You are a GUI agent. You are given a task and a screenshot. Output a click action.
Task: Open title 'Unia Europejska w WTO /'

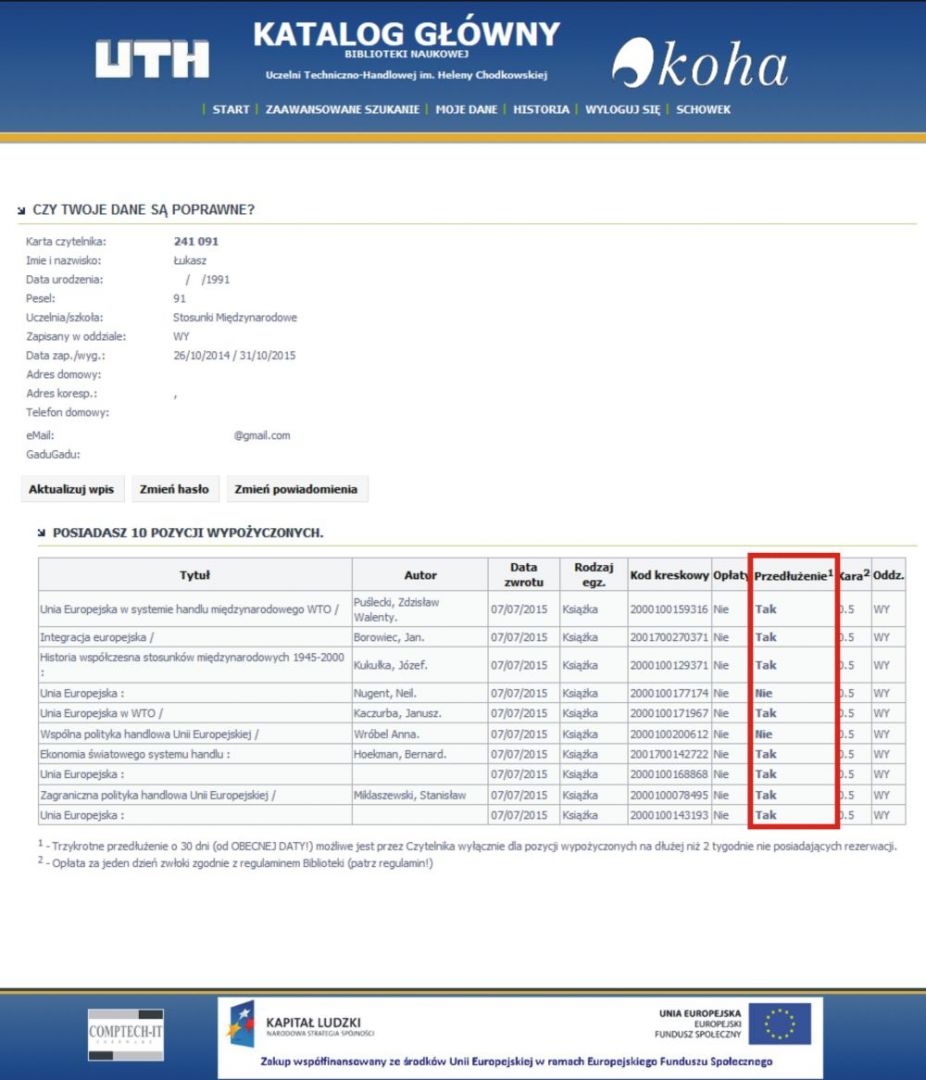coord(101,714)
